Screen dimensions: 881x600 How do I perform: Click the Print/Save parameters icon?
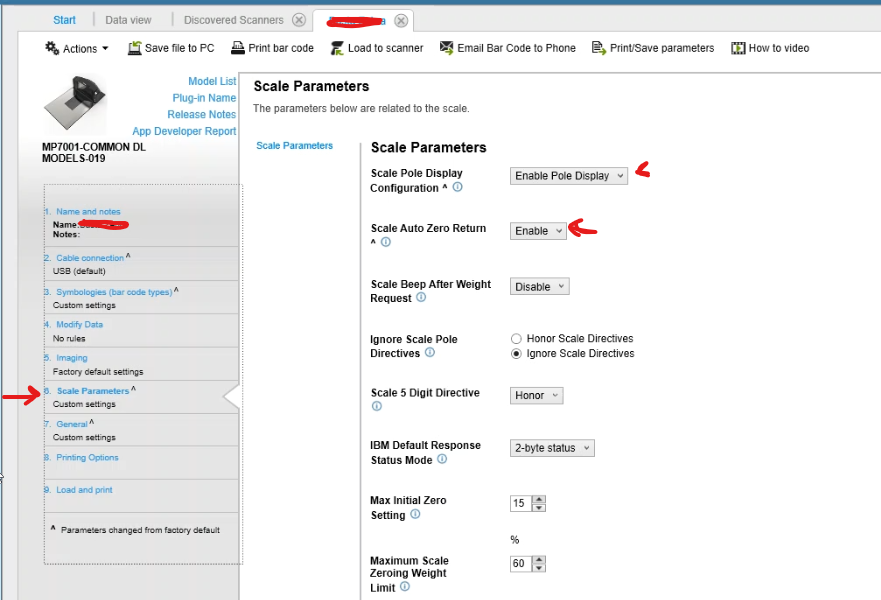point(599,48)
